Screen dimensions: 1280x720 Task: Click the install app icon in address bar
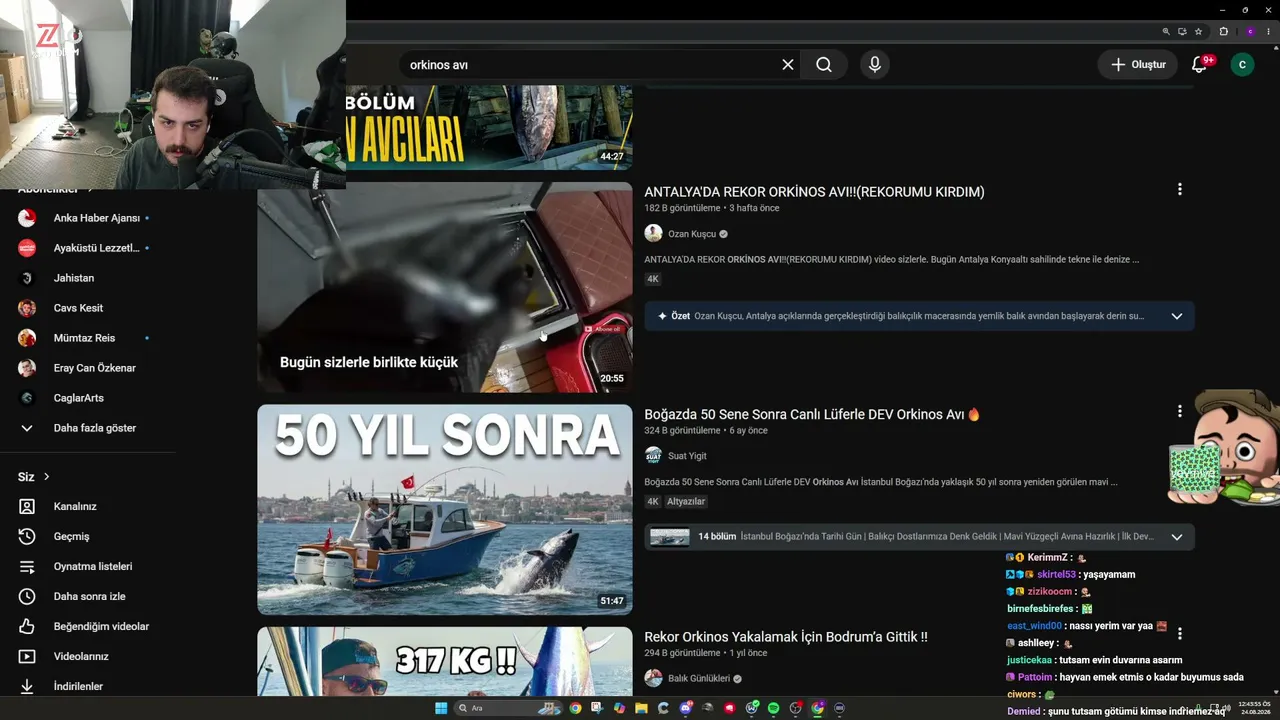click(x=1182, y=31)
